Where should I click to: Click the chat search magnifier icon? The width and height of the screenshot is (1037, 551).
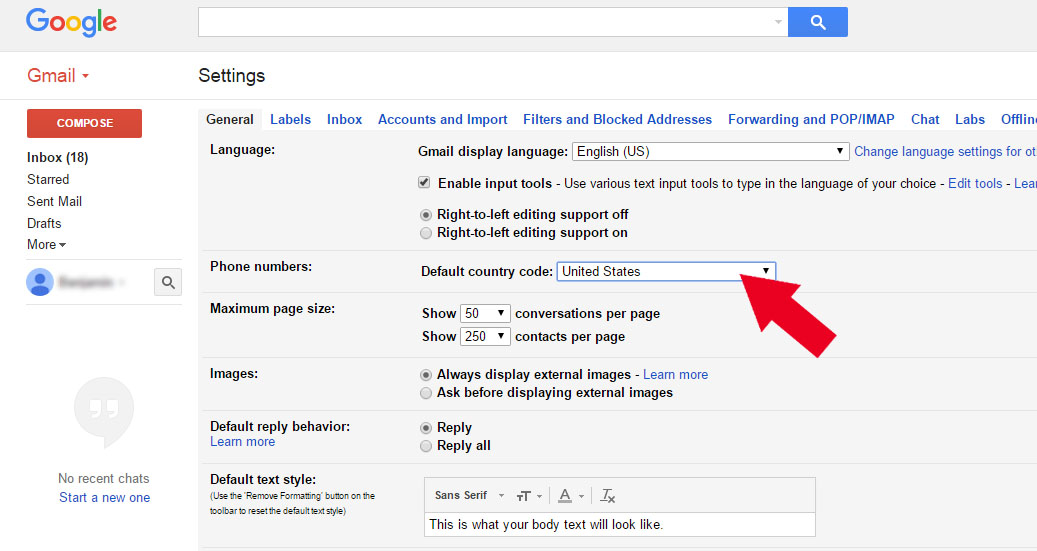(x=168, y=282)
